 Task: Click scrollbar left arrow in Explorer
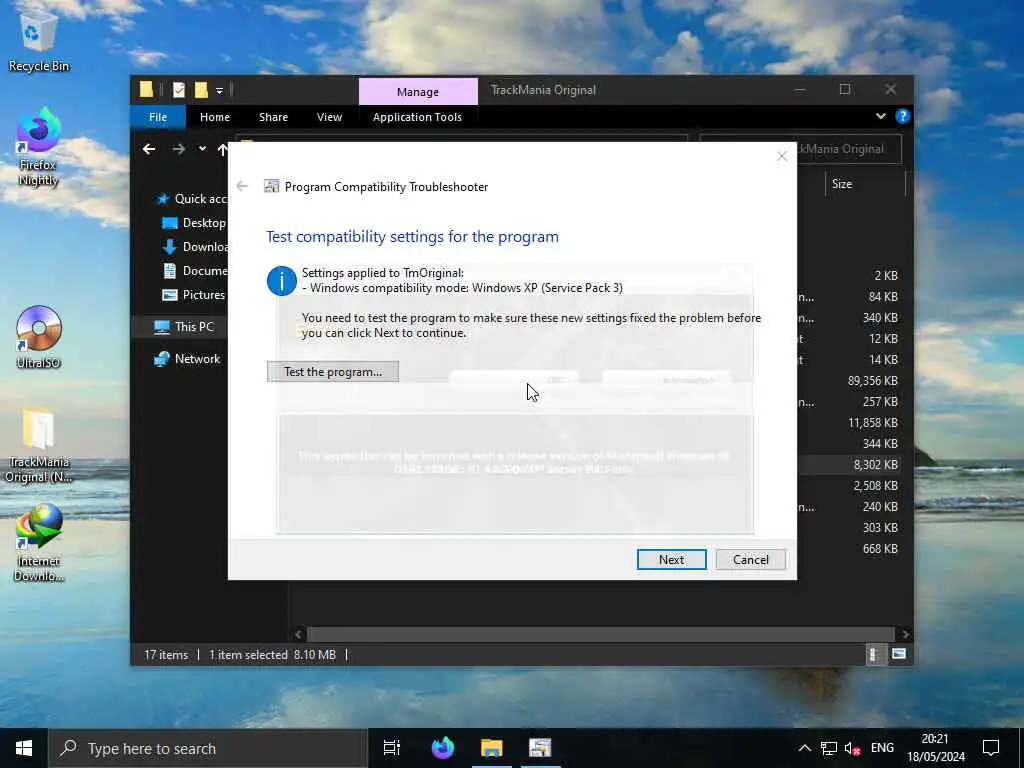point(298,634)
